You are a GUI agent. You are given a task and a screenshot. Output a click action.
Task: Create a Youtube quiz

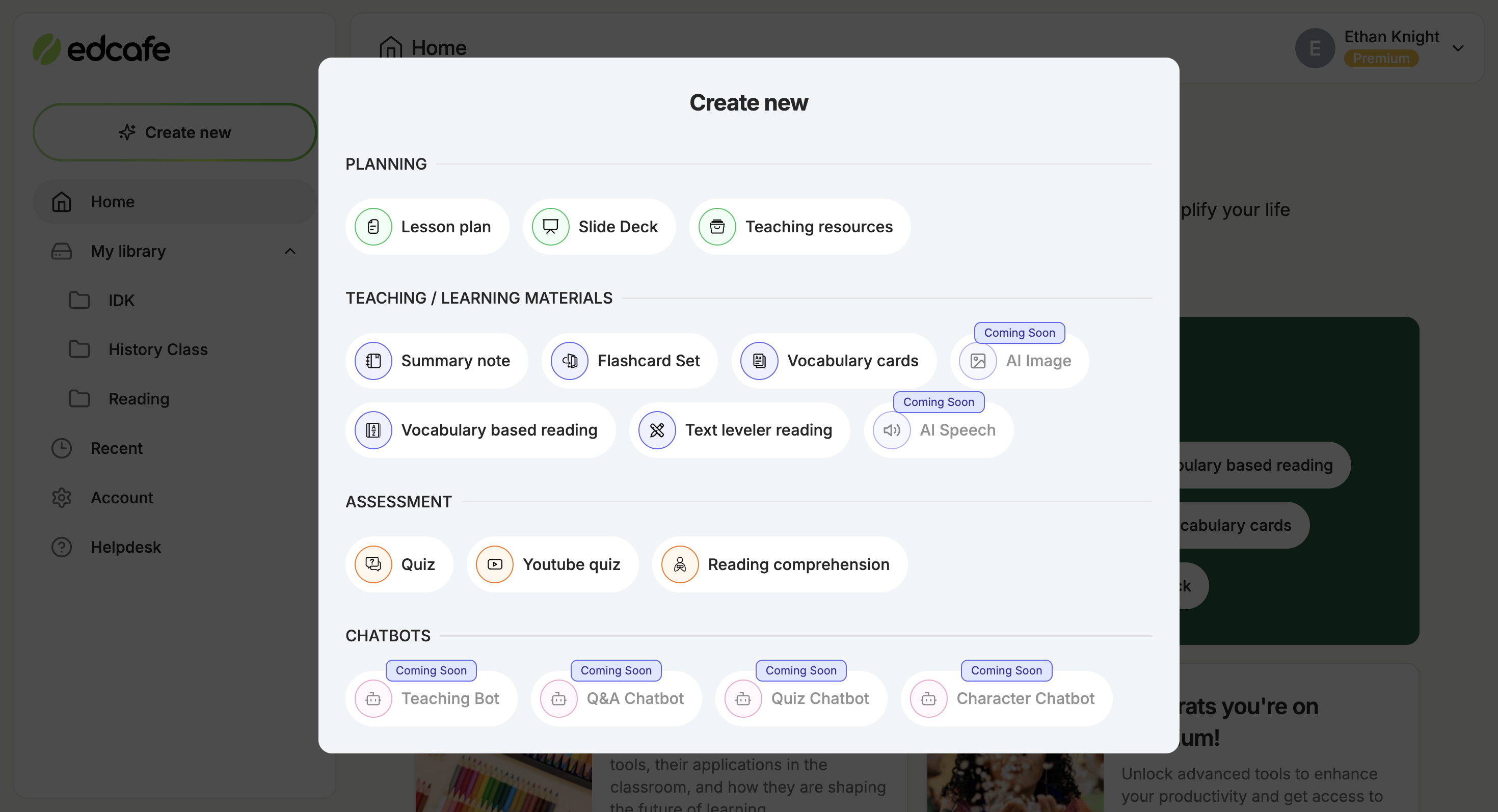[x=552, y=564]
